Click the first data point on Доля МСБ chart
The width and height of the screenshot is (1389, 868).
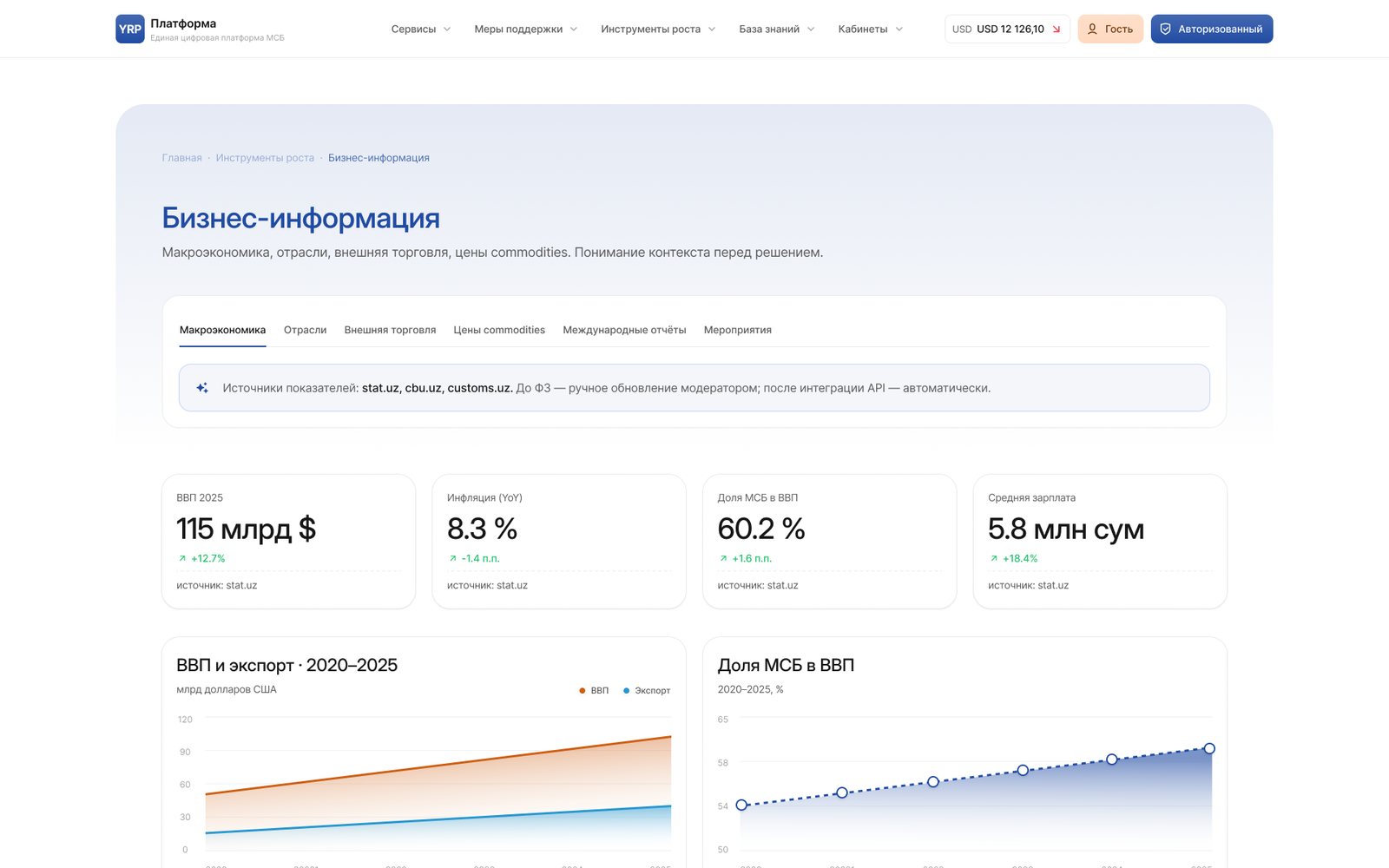tap(741, 805)
